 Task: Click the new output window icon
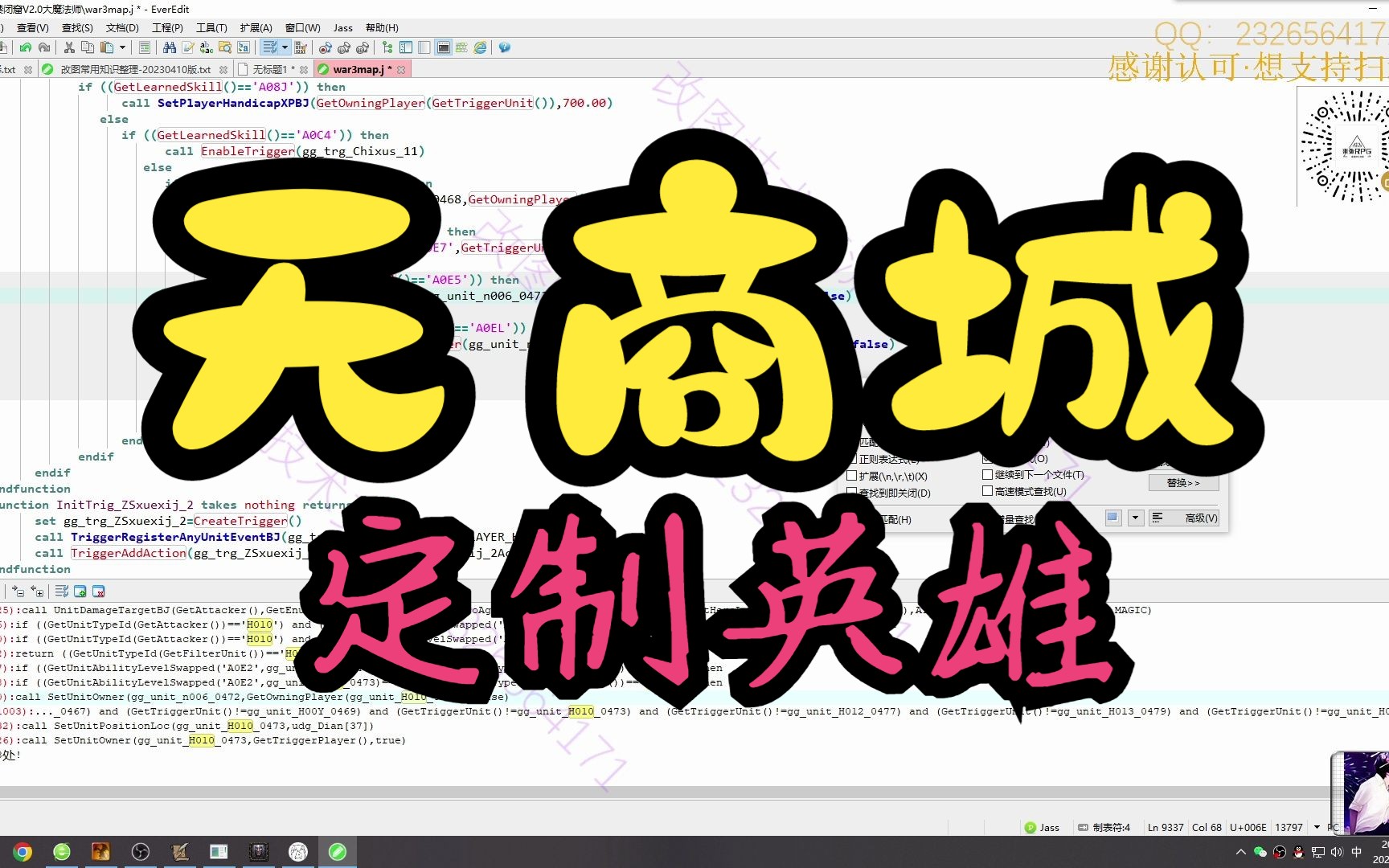click(80, 592)
